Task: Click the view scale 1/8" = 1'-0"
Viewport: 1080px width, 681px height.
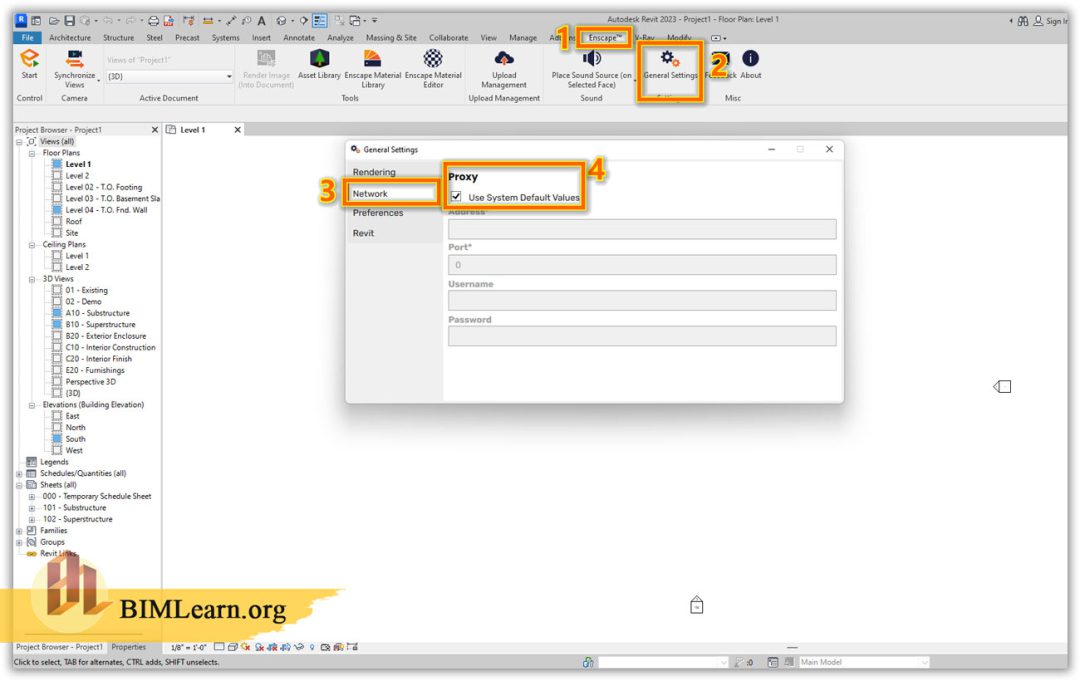Action: tap(189, 647)
